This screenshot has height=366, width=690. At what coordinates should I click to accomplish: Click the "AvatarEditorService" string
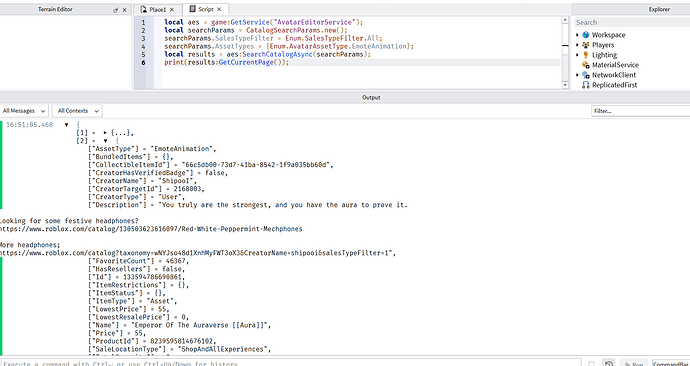pos(315,22)
